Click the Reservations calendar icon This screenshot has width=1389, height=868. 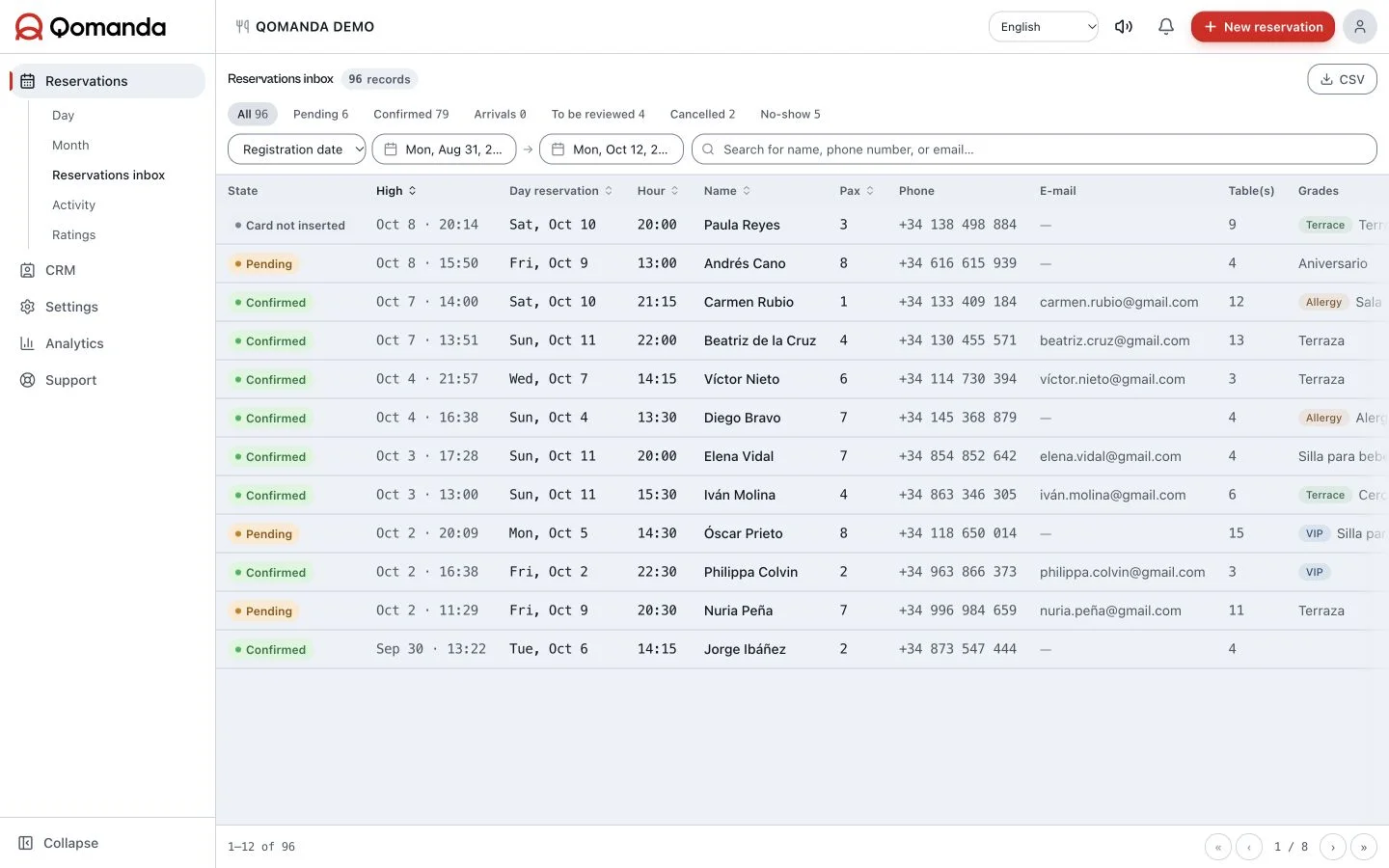[28, 81]
